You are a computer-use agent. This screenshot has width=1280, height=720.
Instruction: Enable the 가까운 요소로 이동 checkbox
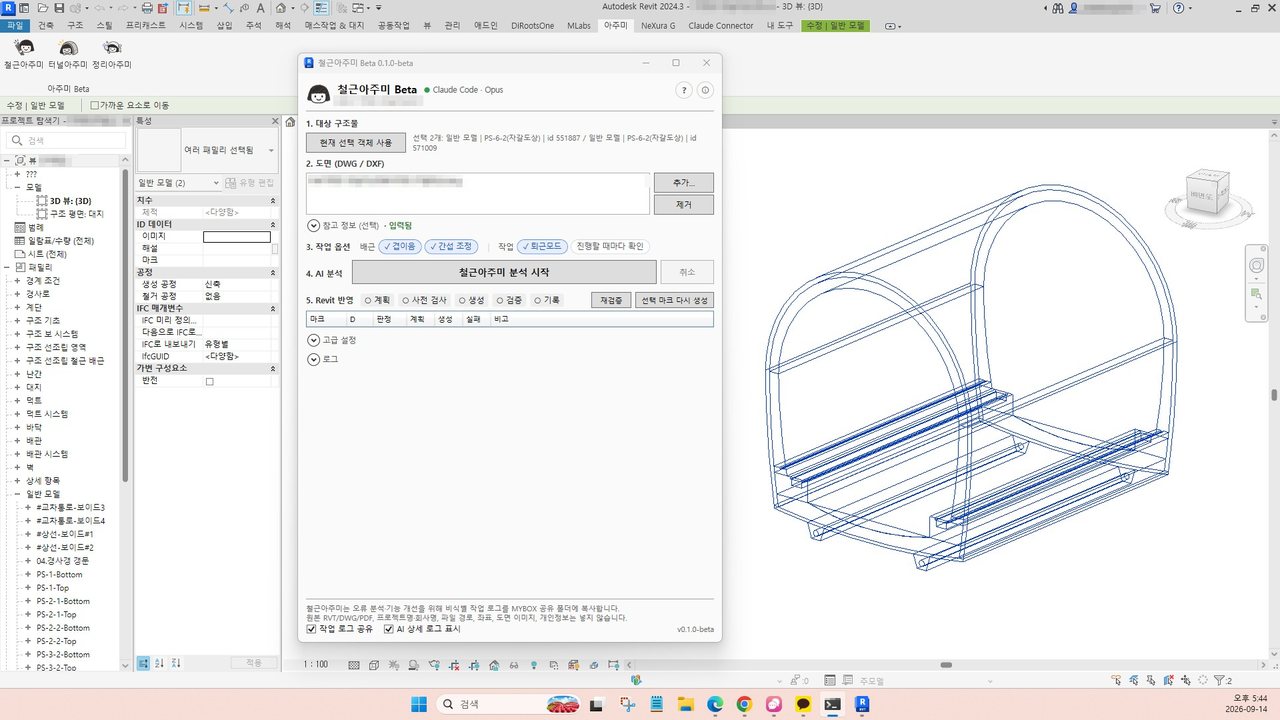pos(95,105)
